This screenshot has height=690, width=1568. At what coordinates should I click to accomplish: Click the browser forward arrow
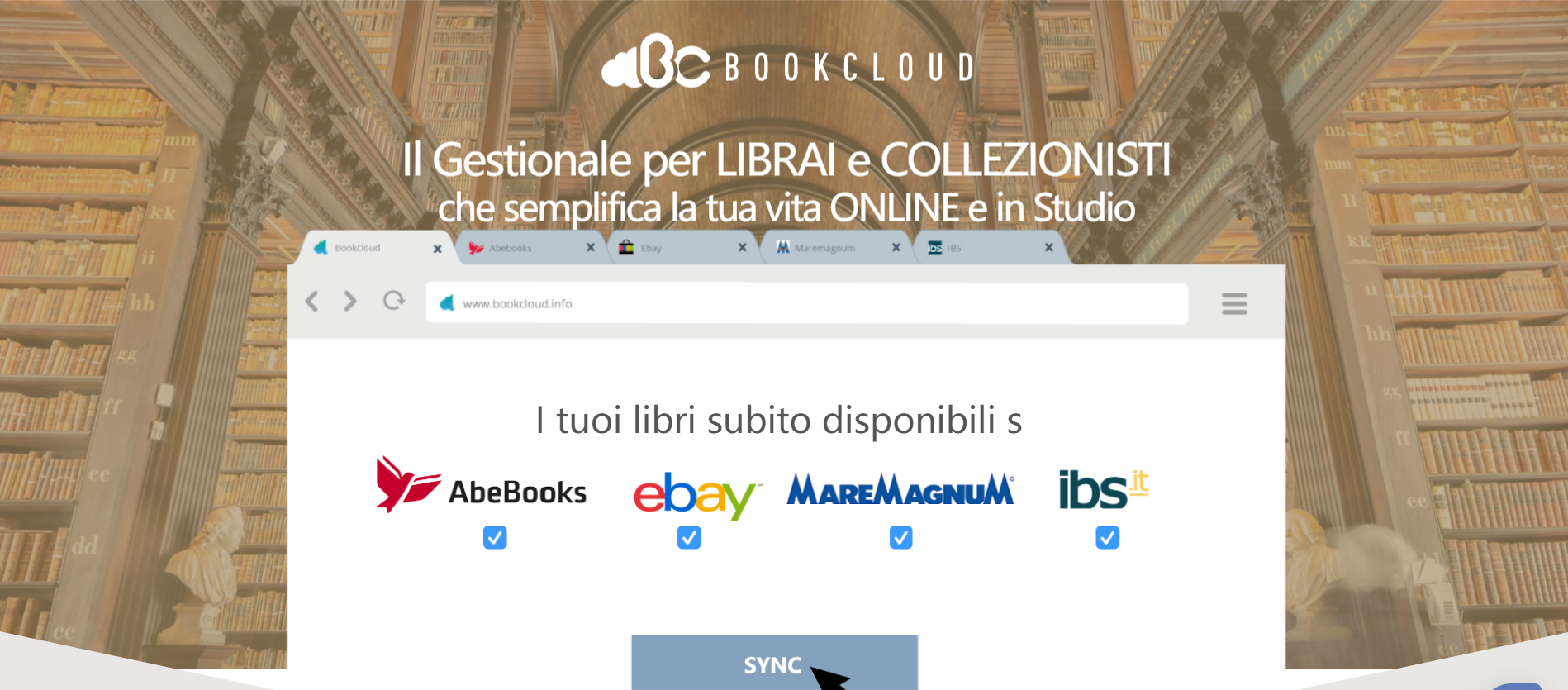(350, 302)
